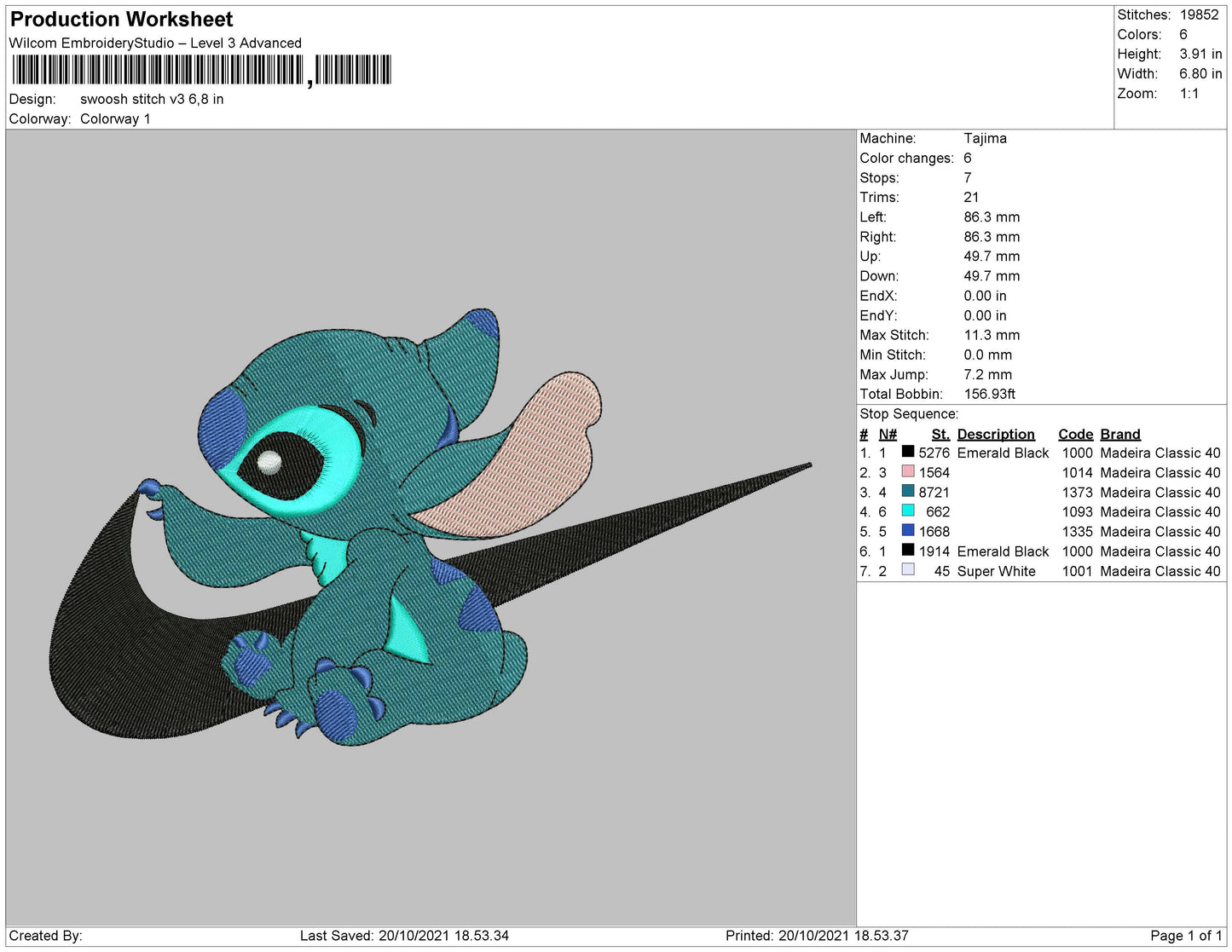This screenshot has height=952, width=1232.
Task: Click the black swatch in stop 6
Action: pyautogui.click(x=908, y=551)
